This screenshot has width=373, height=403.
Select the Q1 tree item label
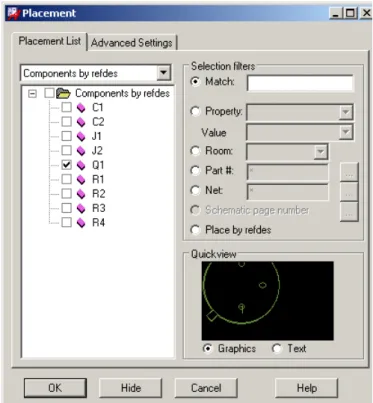(98, 165)
